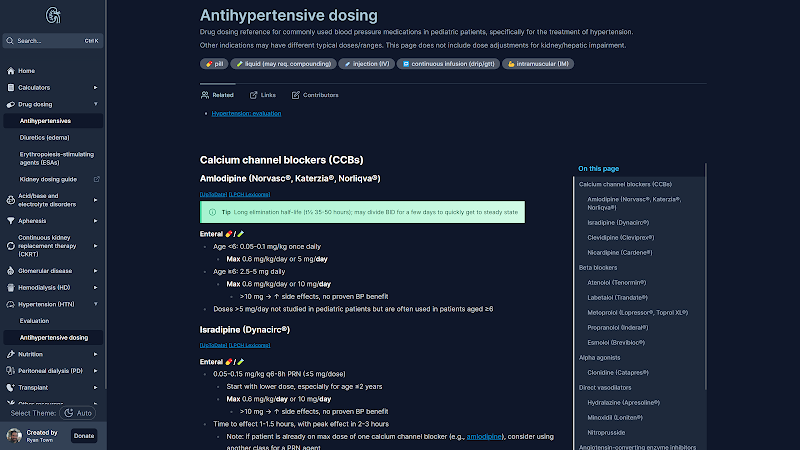This screenshot has width=800, height=450.
Task: Jump to Labetalol (Trandate) in outline
Action: pos(617,298)
